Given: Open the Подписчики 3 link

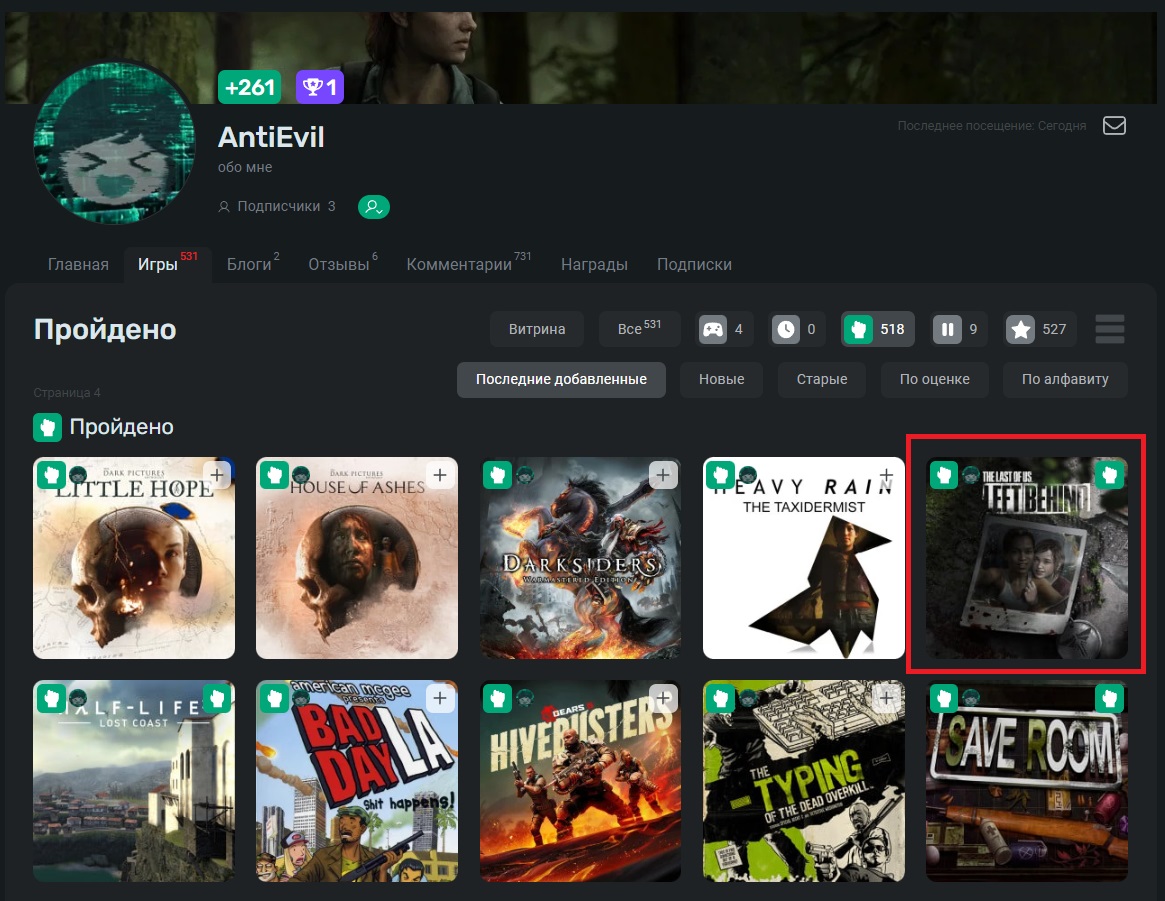Looking at the screenshot, I should [x=277, y=206].
